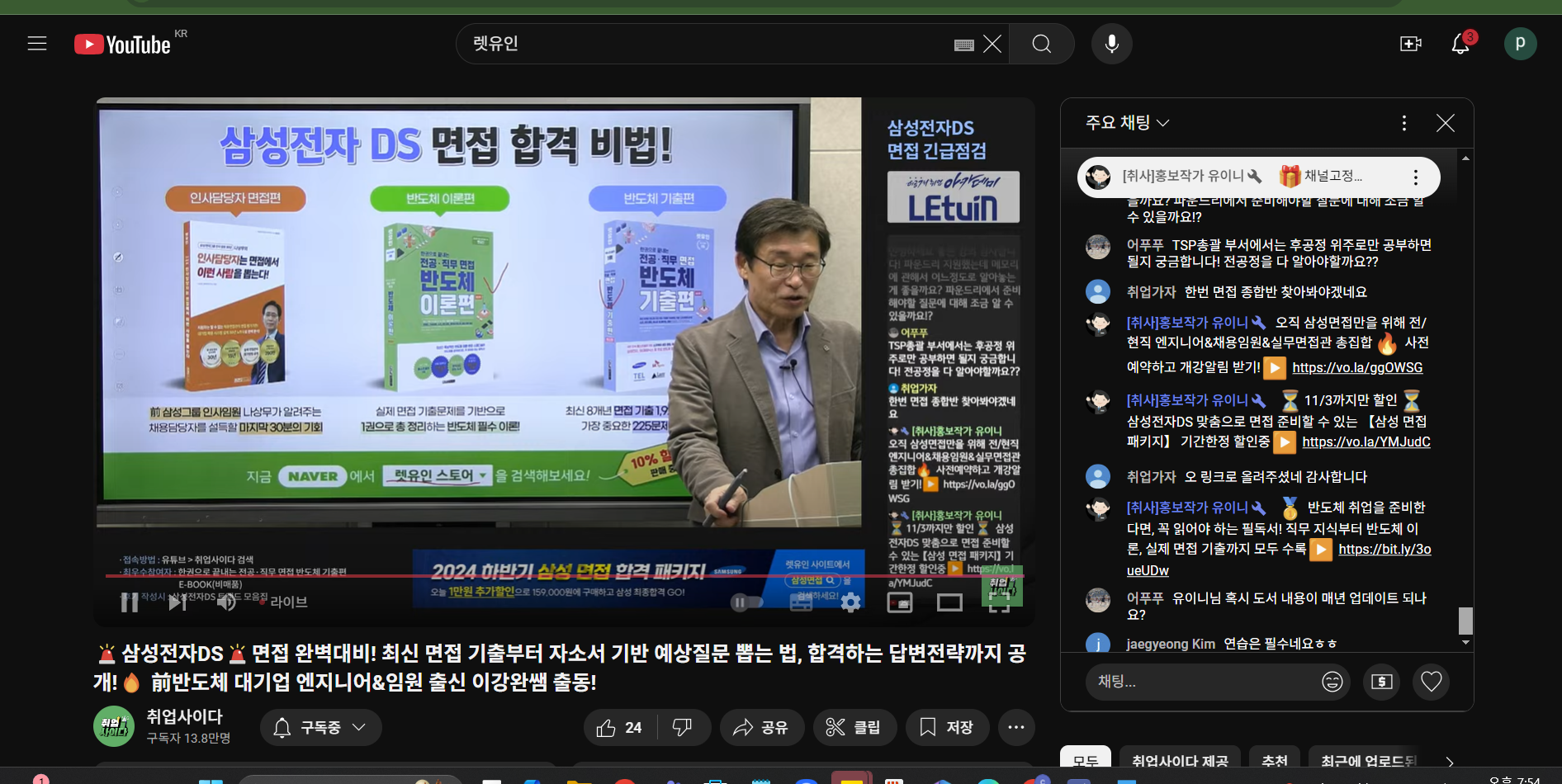The height and width of the screenshot is (784, 1562).
Task: Open video player settings gear
Action: (x=850, y=602)
